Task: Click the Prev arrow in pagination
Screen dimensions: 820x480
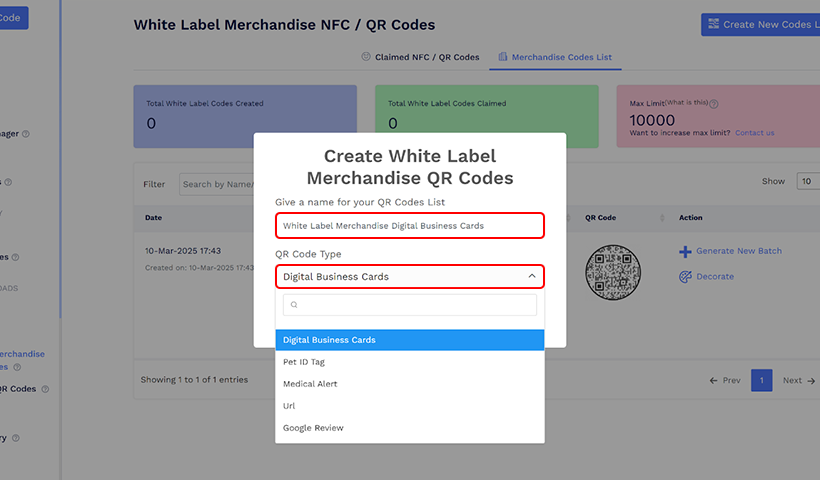Action: 713,381
